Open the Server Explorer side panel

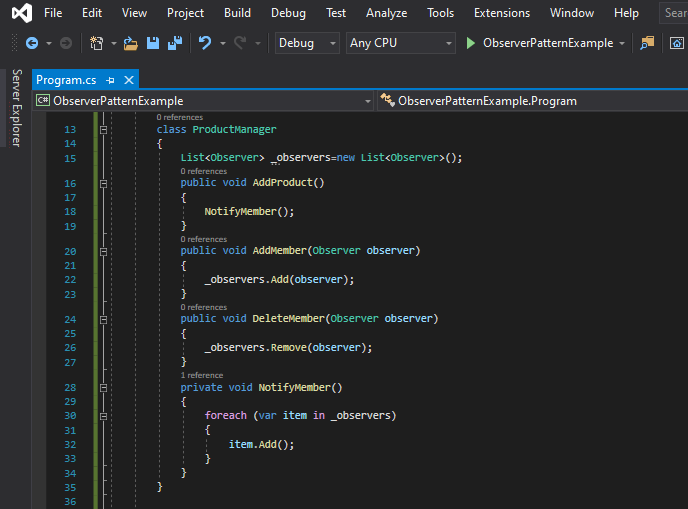16,108
